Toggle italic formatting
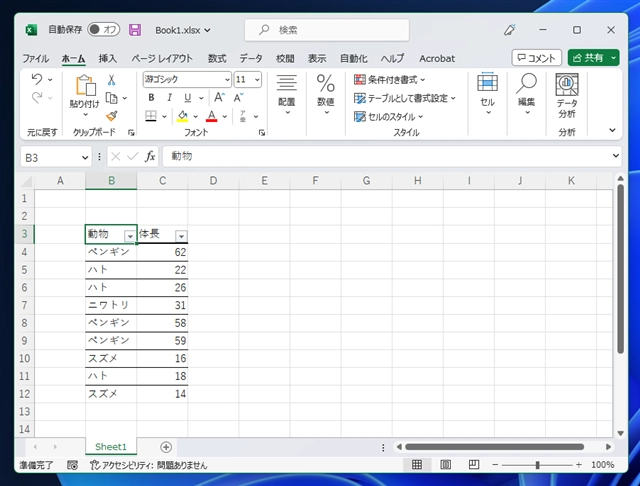 coord(169,98)
